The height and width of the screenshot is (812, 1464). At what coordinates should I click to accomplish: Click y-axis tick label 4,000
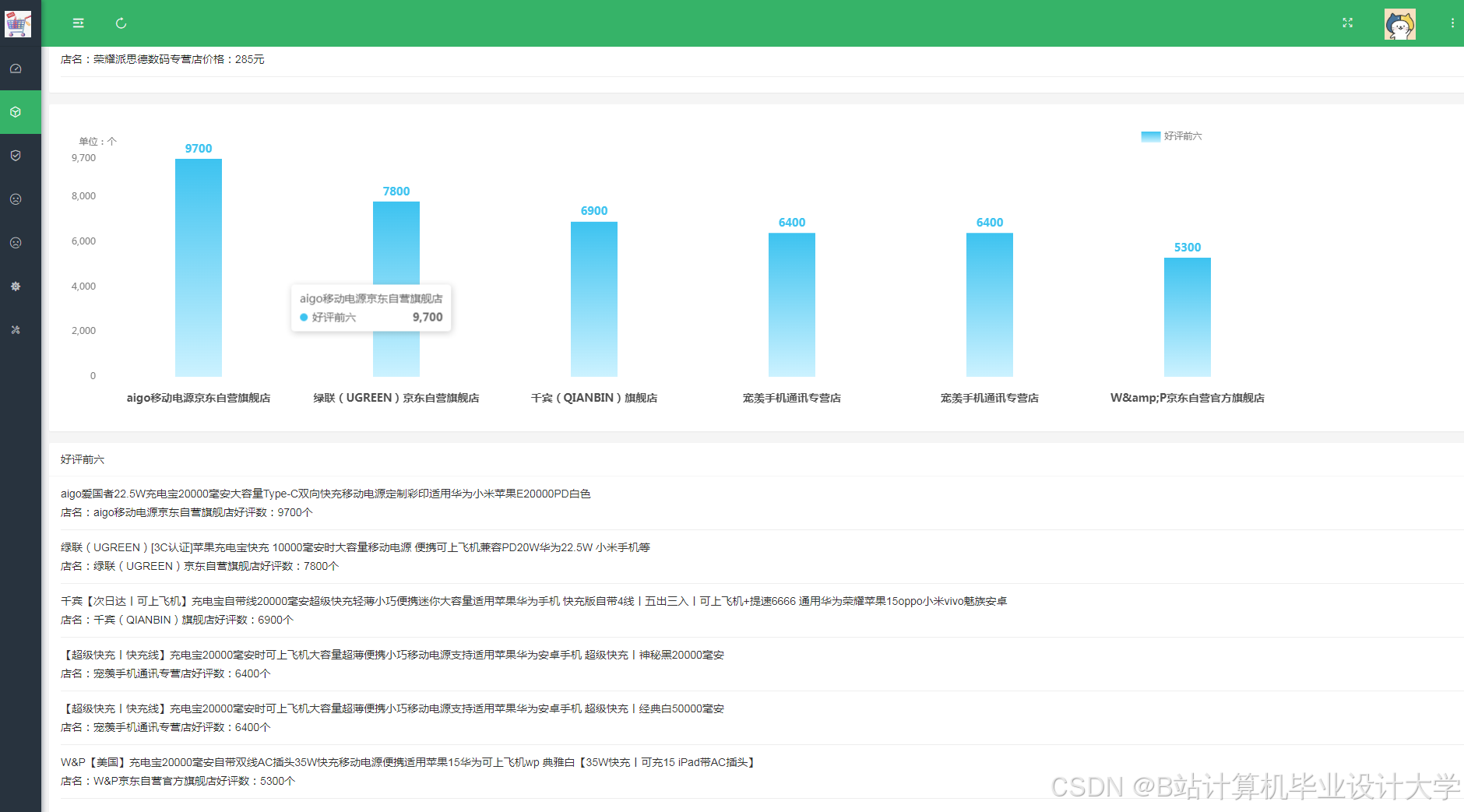coord(83,286)
